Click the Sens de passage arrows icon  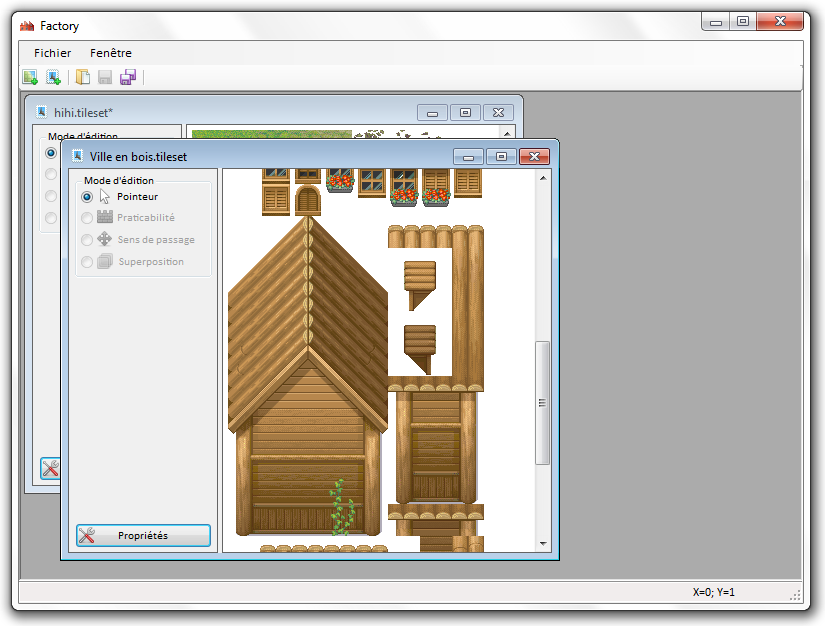tap(104, 239)
